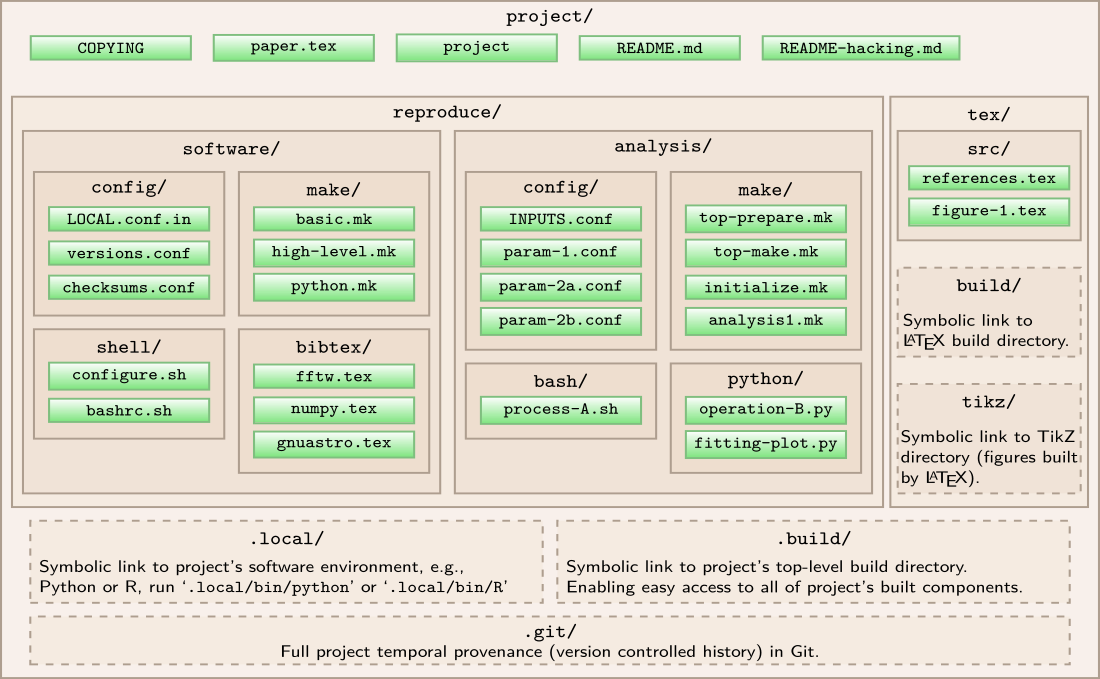Select the configure.sh file box

pyautogui.click(x=129, y=376)
